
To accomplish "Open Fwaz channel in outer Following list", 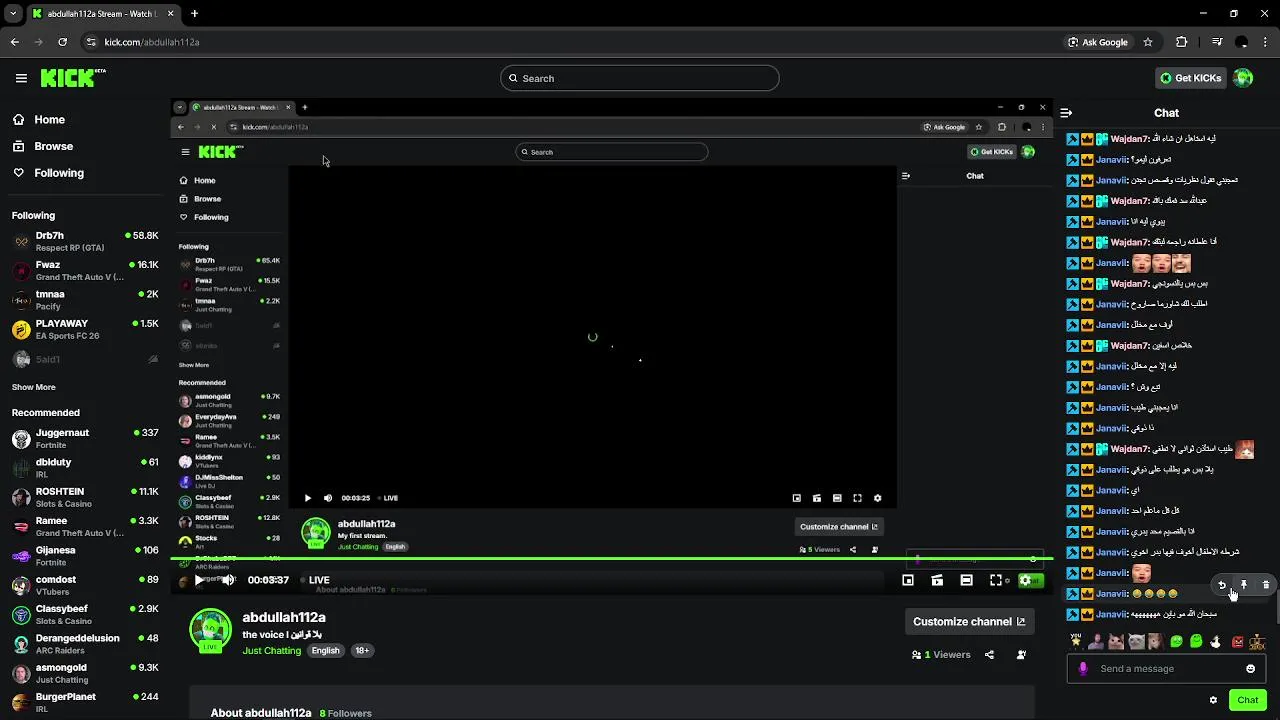I will click(85, 271).
